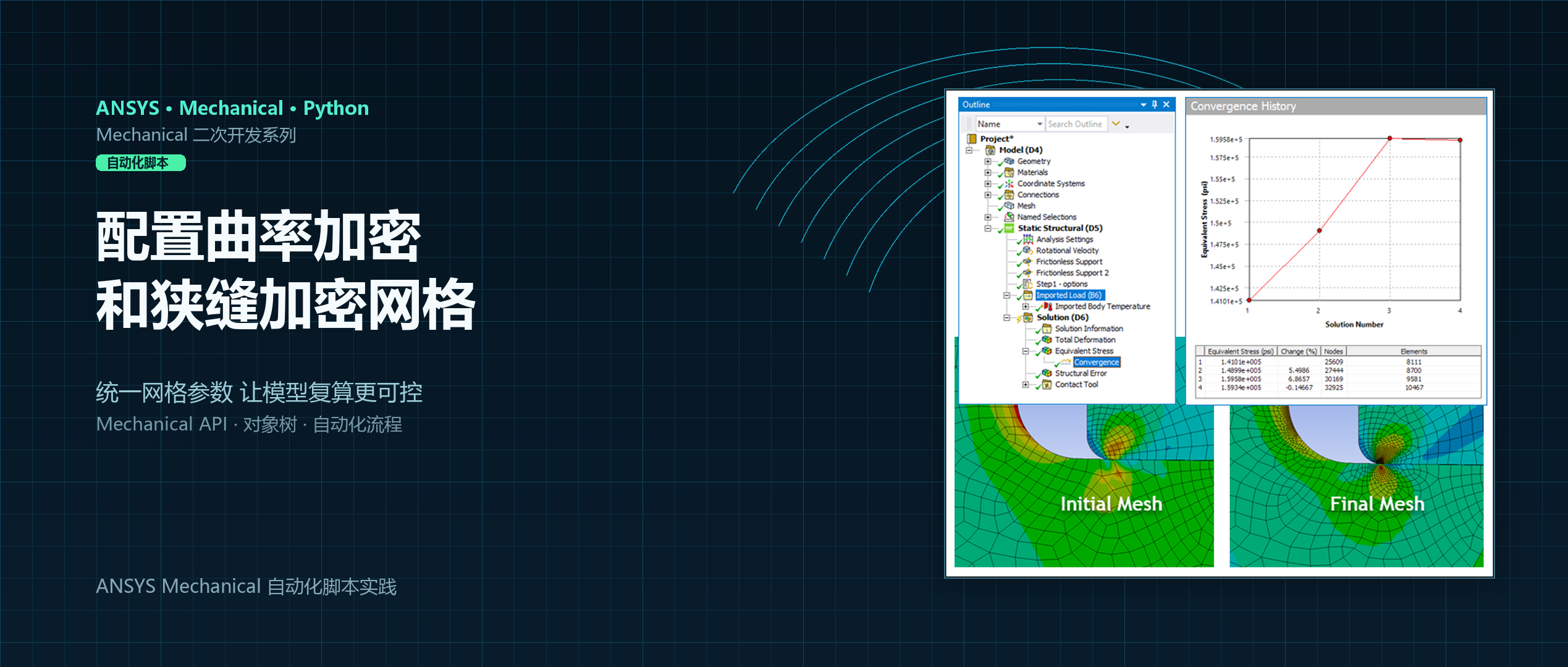Collapse the Solution (D6) node
Viewport: 1568px width, 667px height.
[x=1007, y=317]
